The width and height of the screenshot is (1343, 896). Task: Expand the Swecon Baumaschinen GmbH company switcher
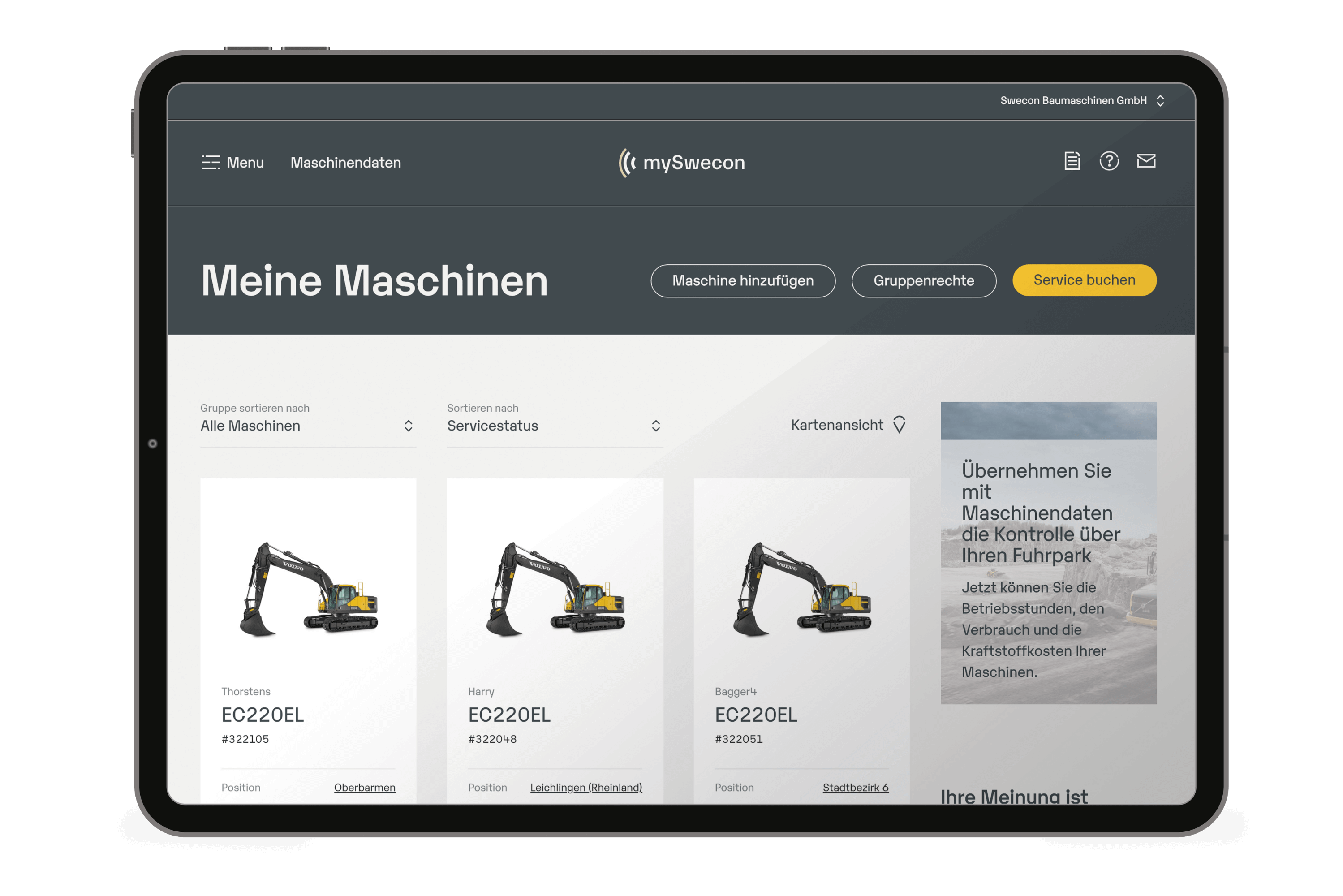[1082, 100]
